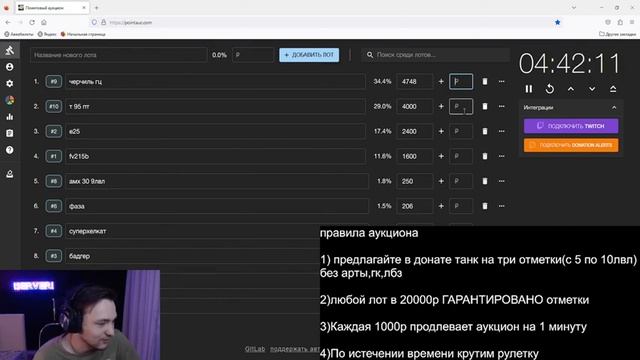Open the statistics bar chart icon

[x=10, y=117]
